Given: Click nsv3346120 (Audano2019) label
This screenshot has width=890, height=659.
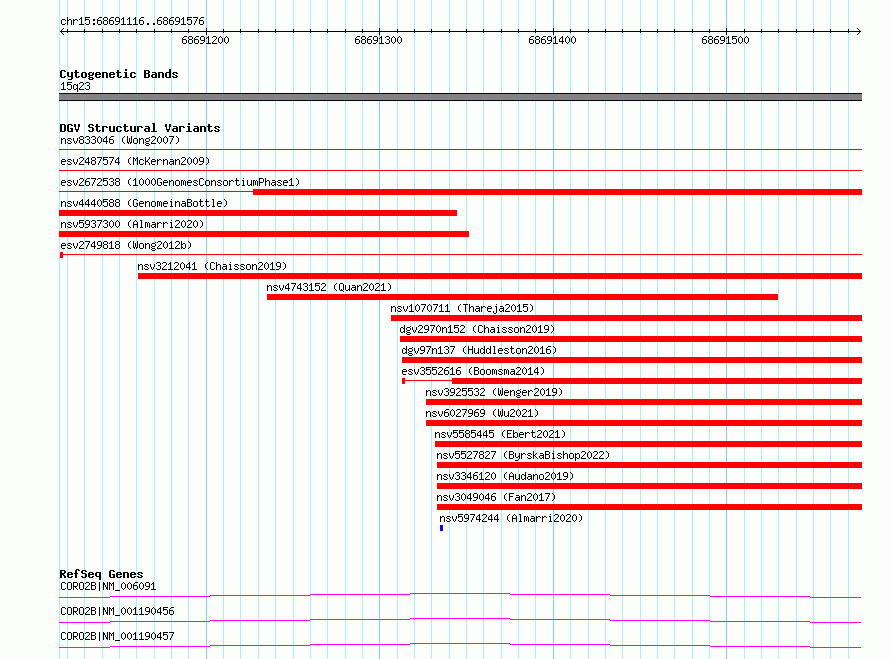Looking at the screenshot, I should point(505,476).
